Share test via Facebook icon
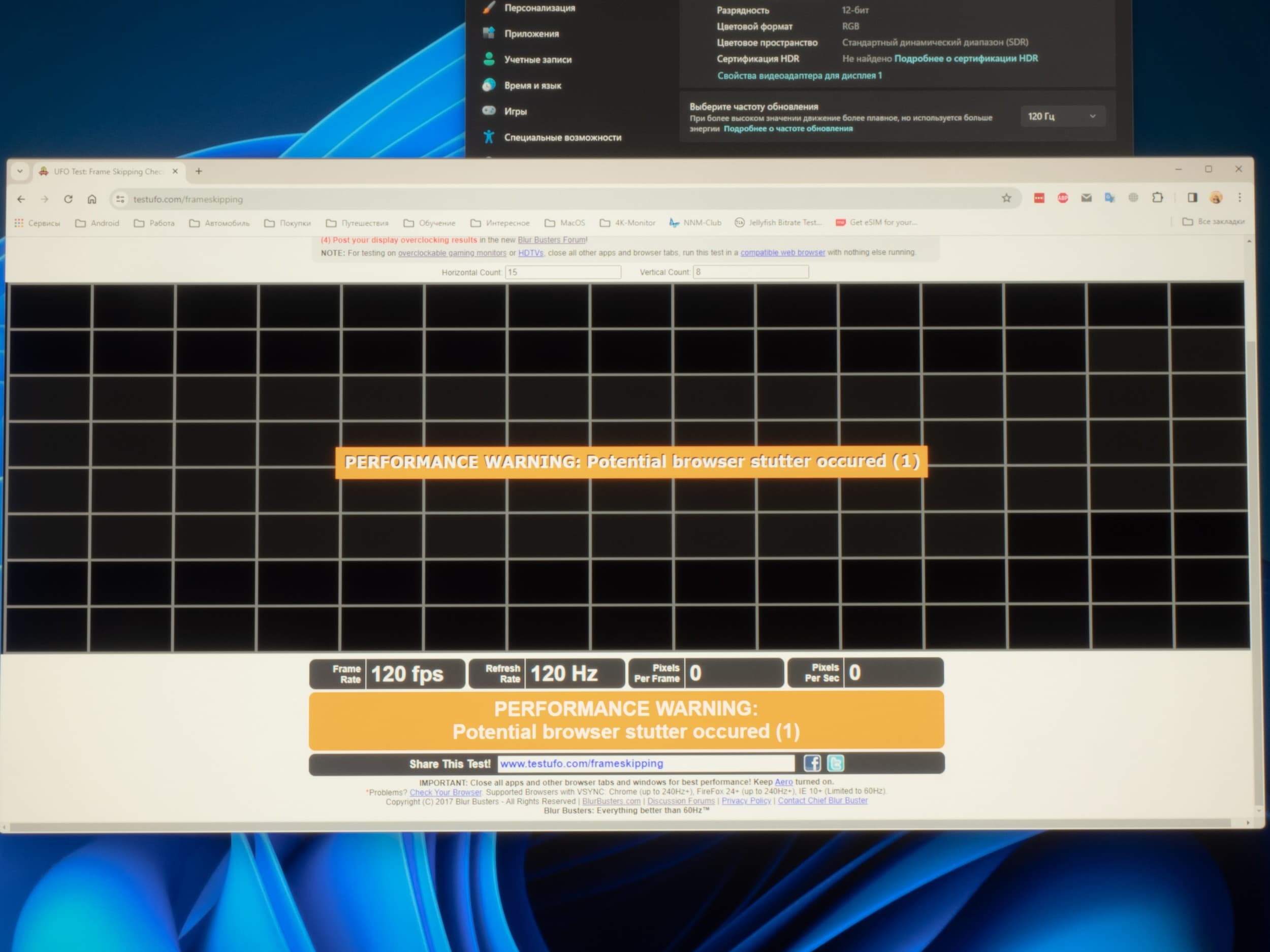This screenshot has width=1270, height=952. (x=812, y=763)
